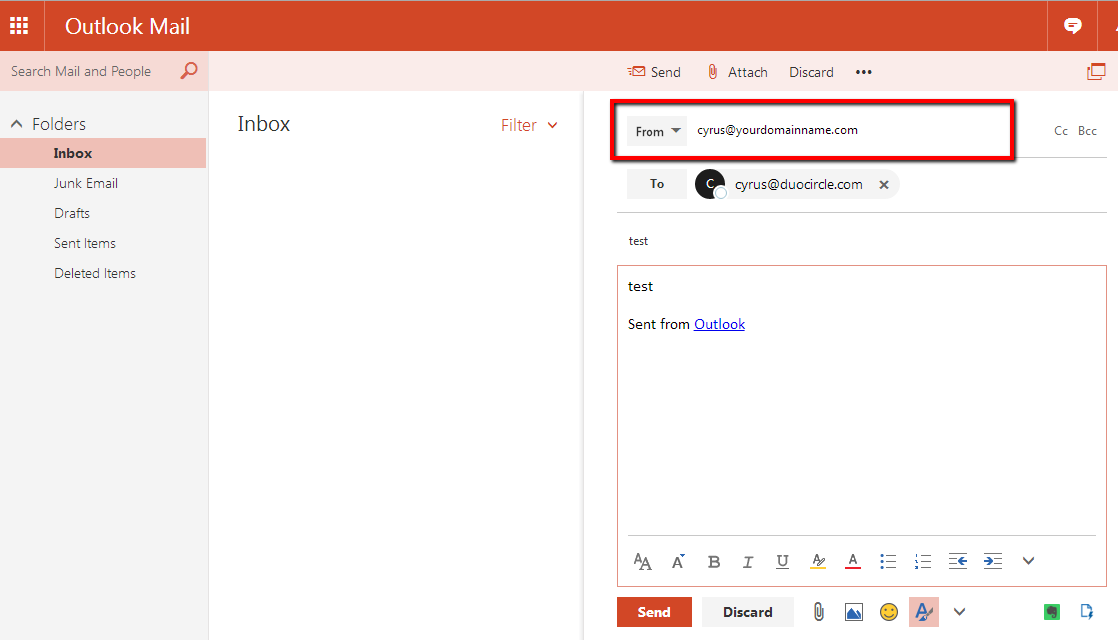Show the Bcc field

tap(1087, 131)
